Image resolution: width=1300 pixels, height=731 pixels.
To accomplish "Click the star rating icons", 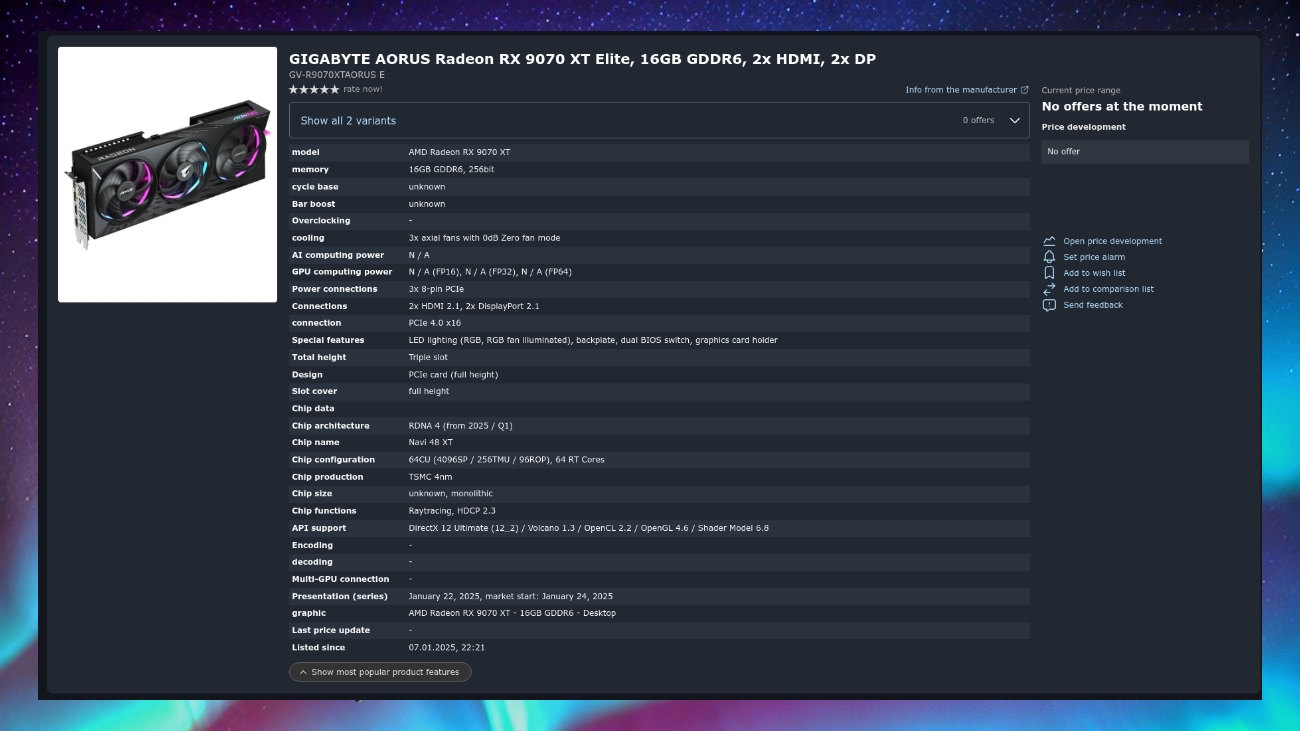I will point(314,89).
